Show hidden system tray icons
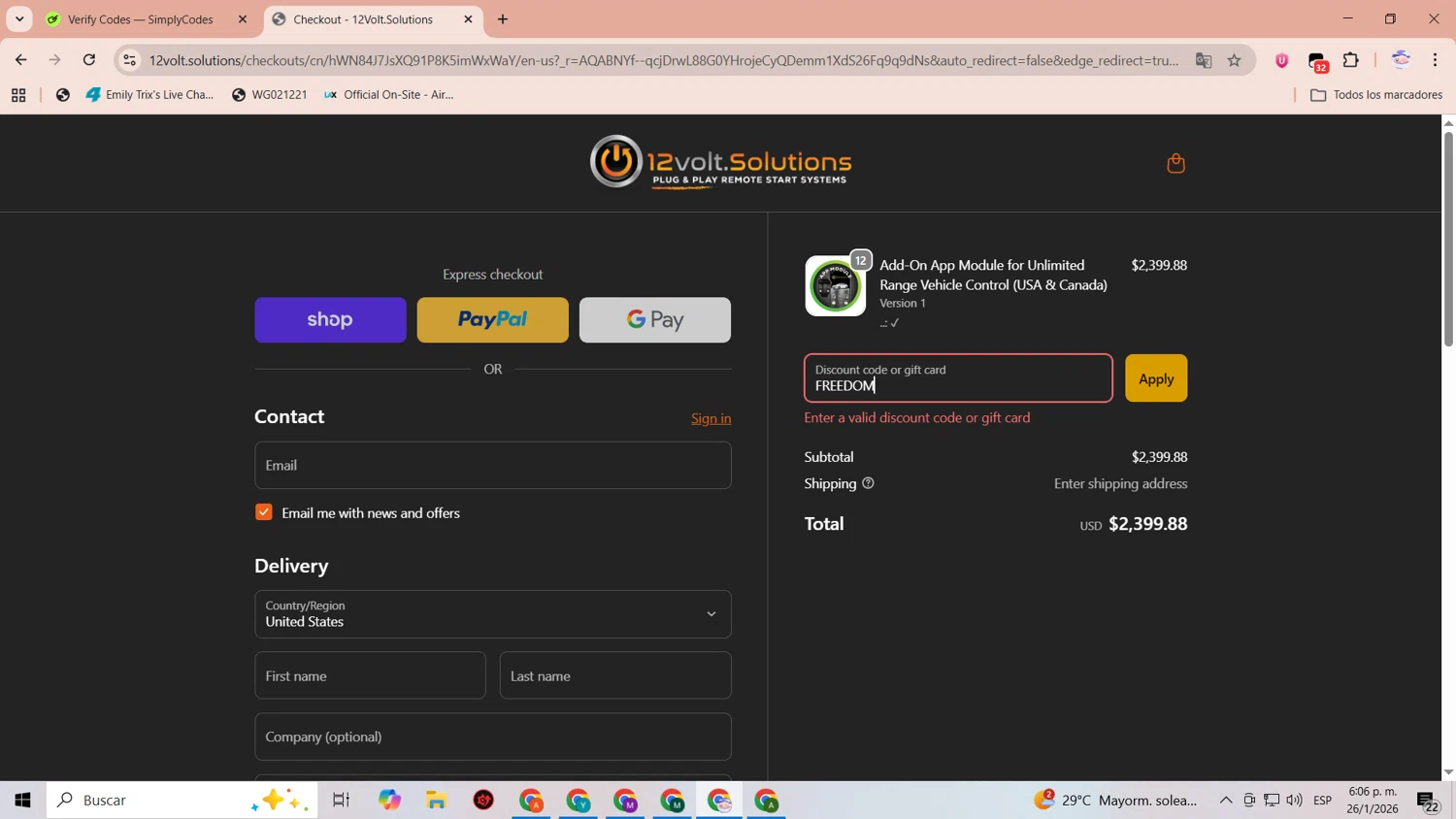1456x819 pixels. point(1226,801)
